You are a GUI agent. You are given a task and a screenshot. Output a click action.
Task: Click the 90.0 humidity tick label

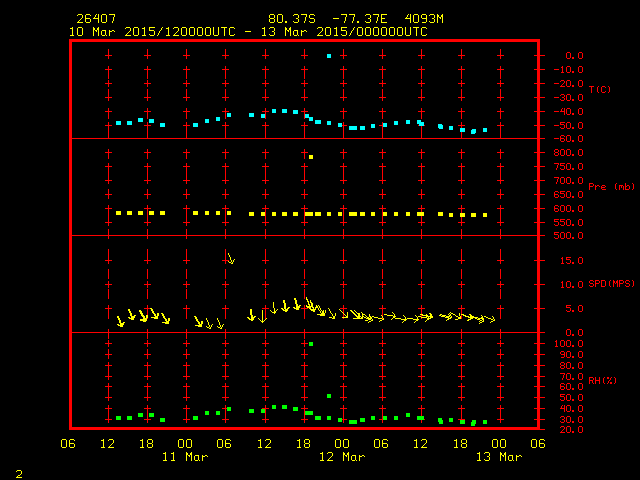tap(572, 355)
